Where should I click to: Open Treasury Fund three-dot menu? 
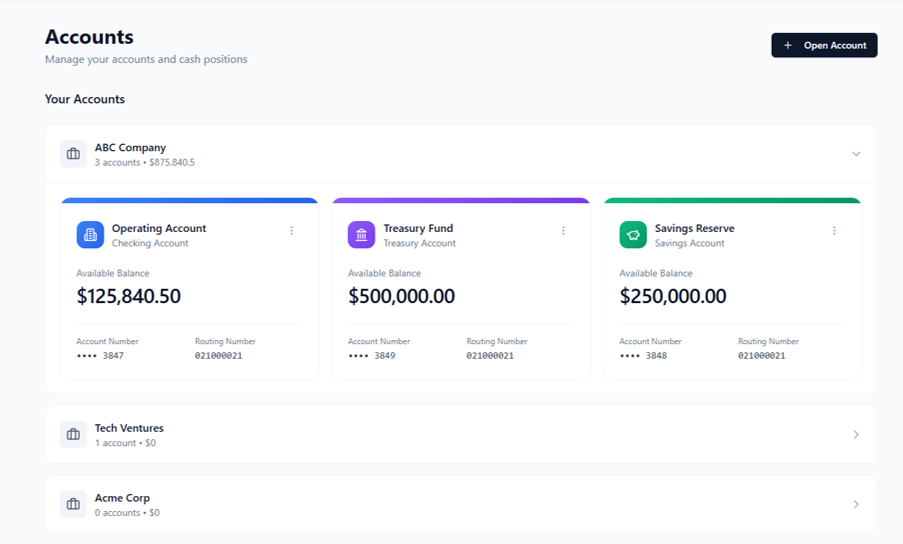click(x=563, y=230)
